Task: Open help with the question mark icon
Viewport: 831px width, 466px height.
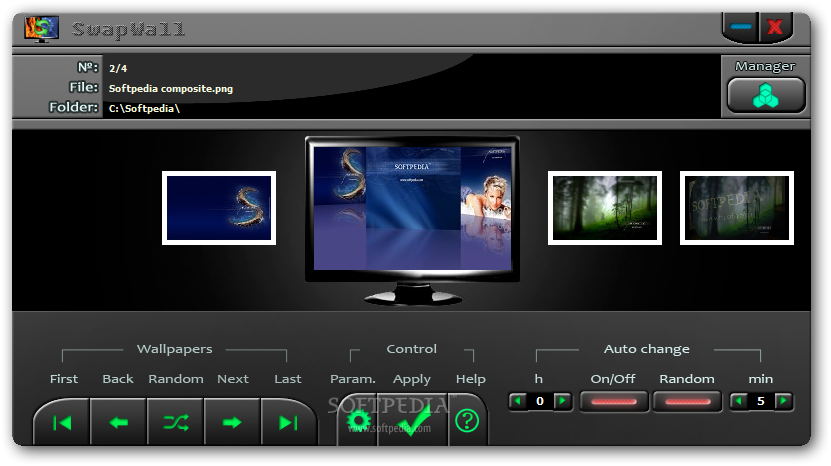Action: (x=467, y=421)
